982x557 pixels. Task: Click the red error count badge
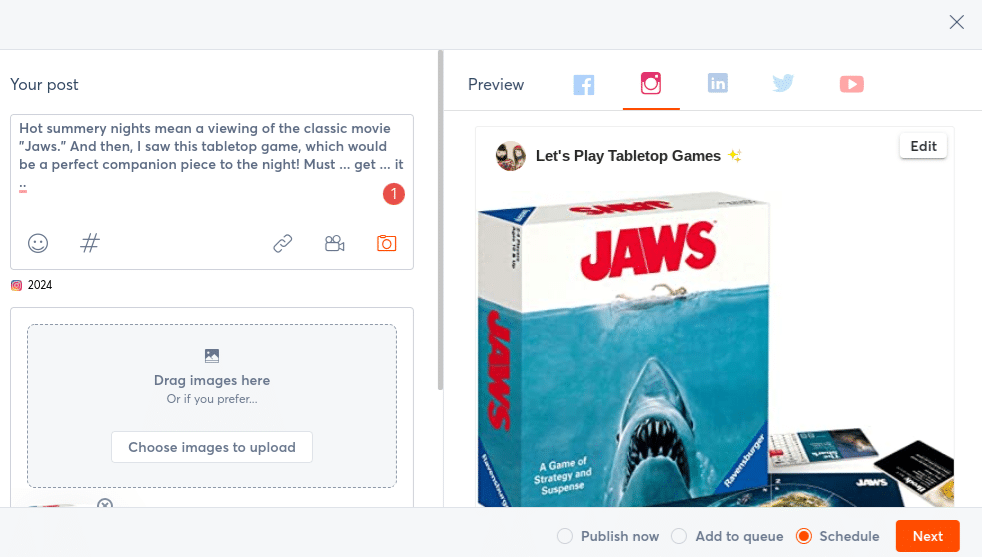tap(394, 194)
